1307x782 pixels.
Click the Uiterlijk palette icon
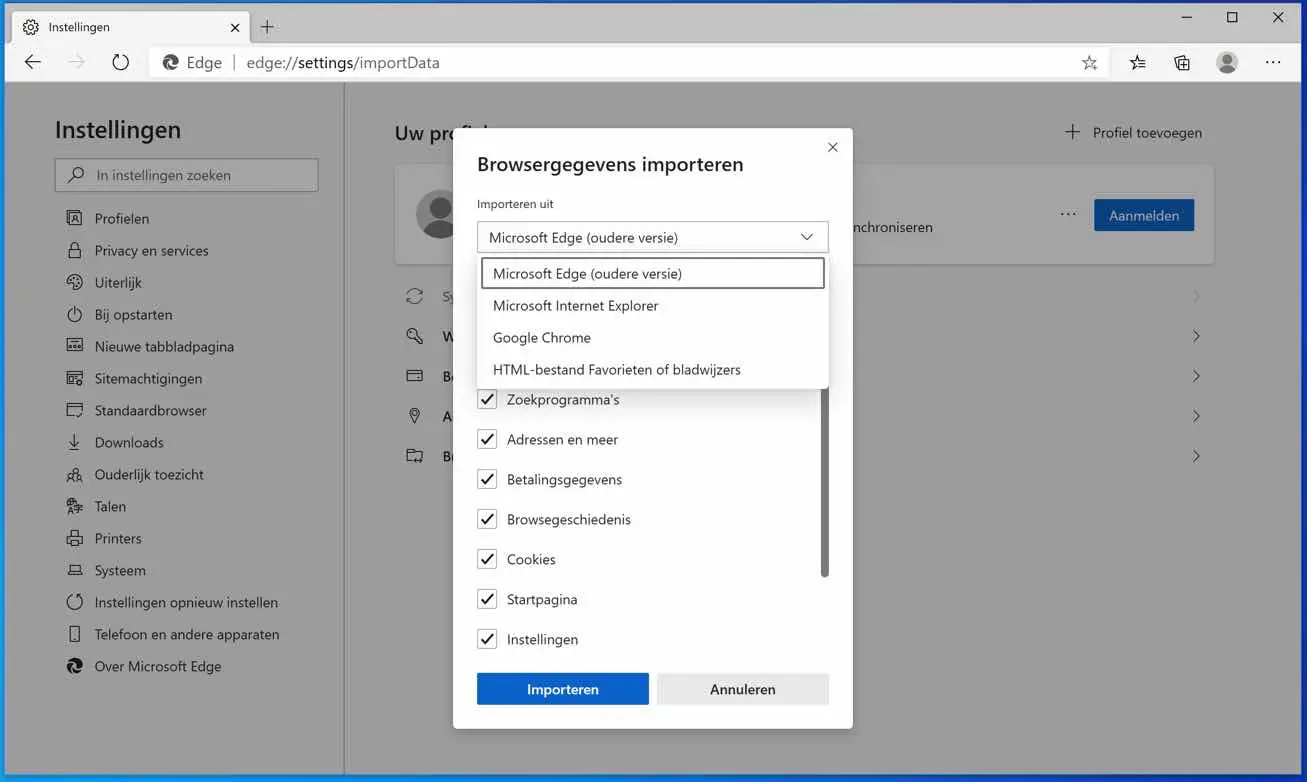pos(74,282)
